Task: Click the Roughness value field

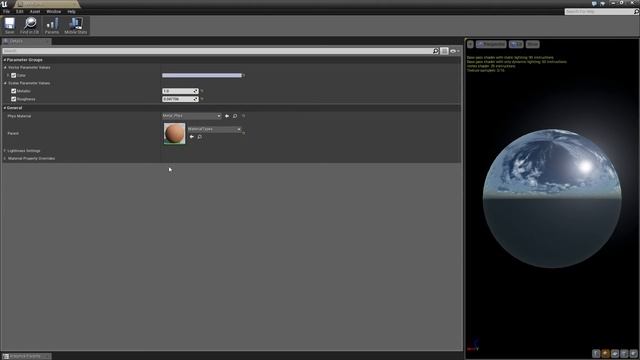Action: [x=180, y=99]
